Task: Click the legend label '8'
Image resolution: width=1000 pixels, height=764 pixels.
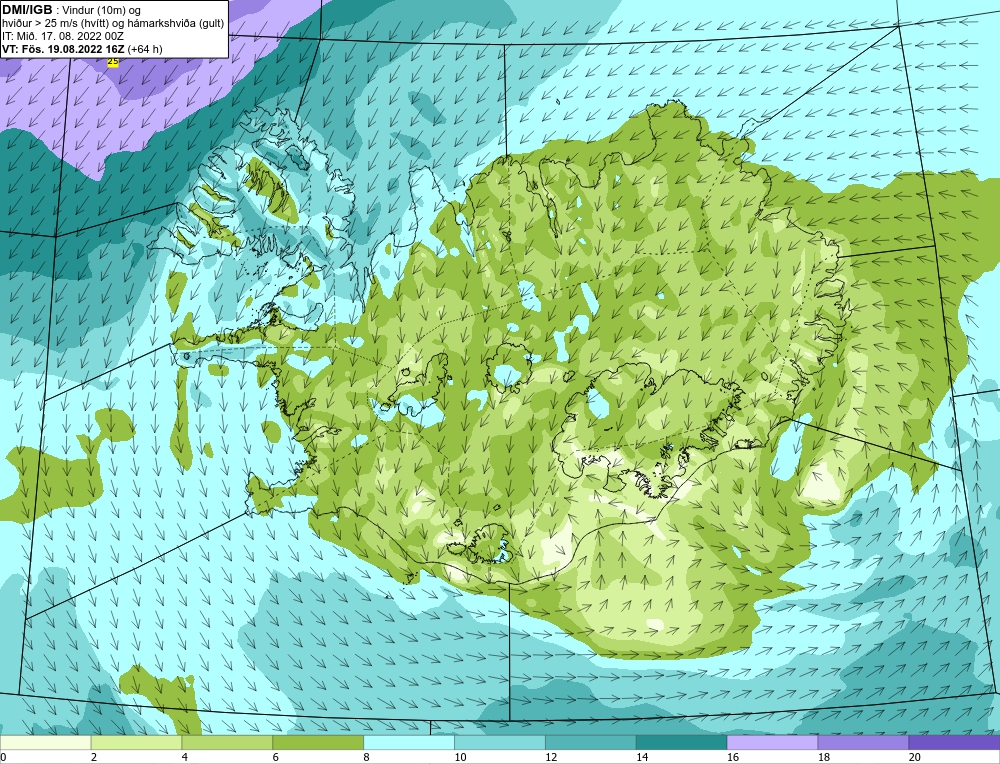Action: pyautogui.click(x=366, y=757)
